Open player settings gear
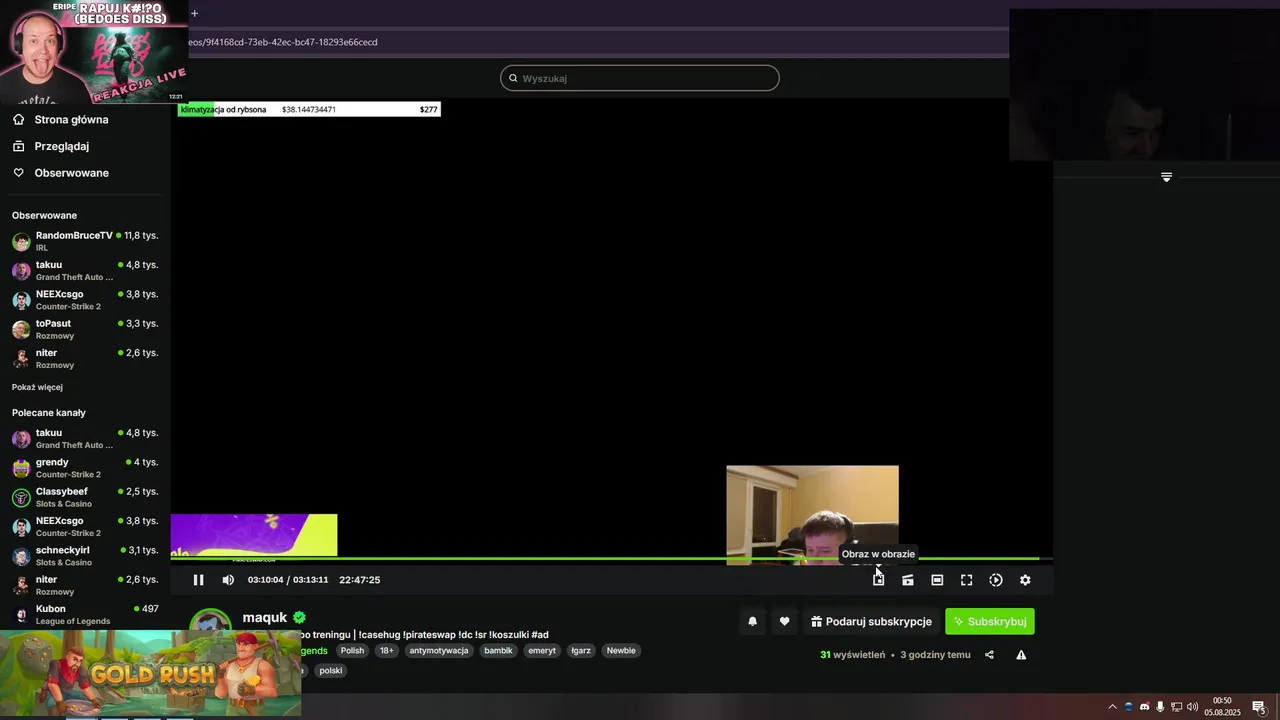The height and width of the screenshot is (720, 1280). [1025, 580]
